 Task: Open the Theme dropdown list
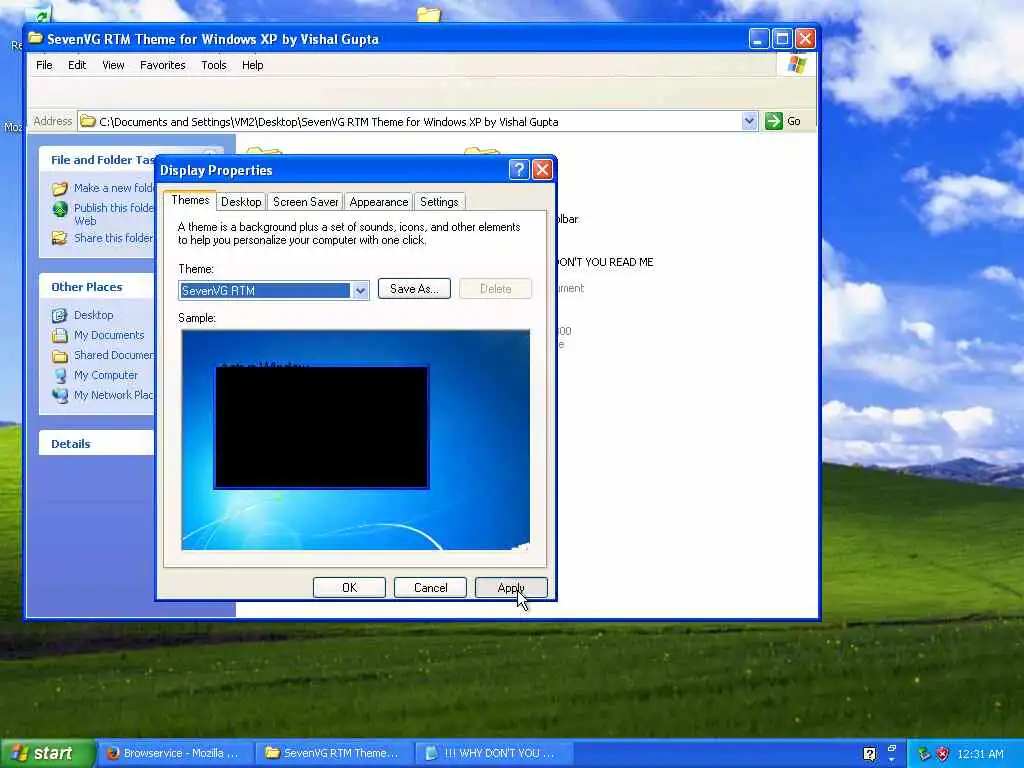[x=360, y=291]
